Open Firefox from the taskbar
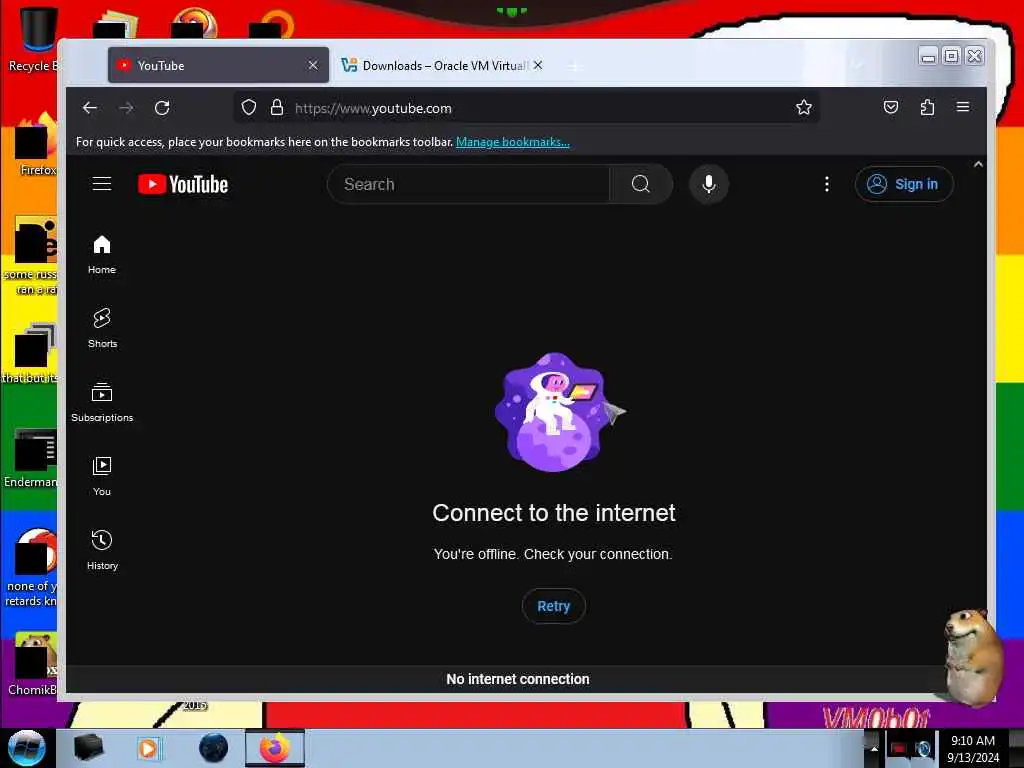The image size is (1024, 768). [275, 748]
